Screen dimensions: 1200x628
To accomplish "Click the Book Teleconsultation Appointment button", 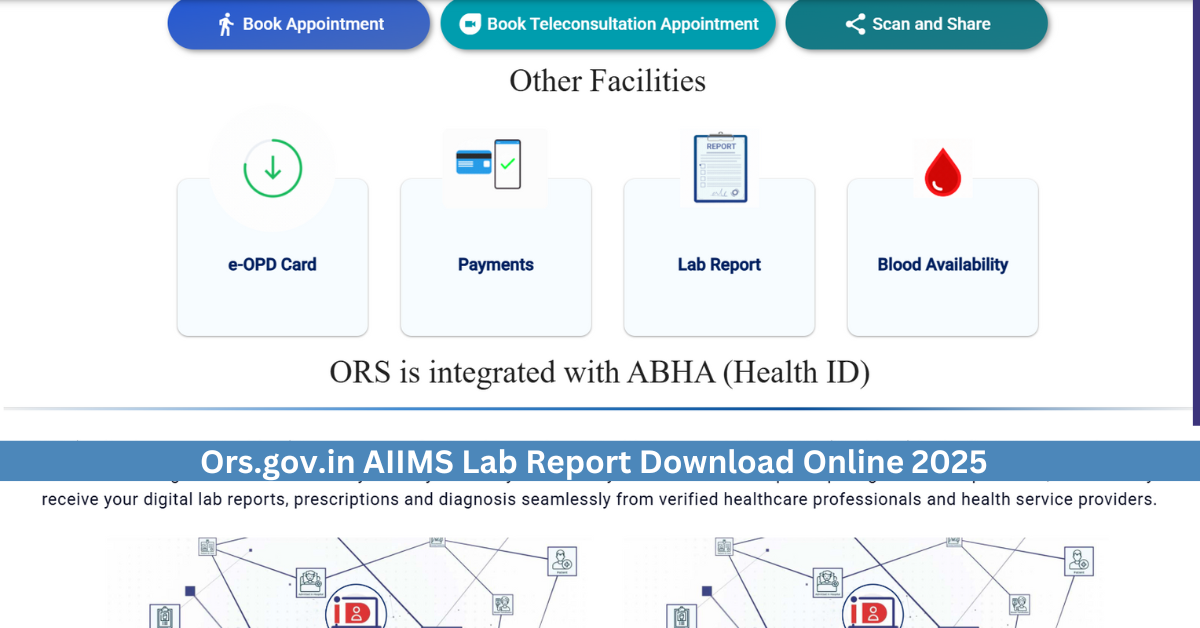I will (608, 23).
